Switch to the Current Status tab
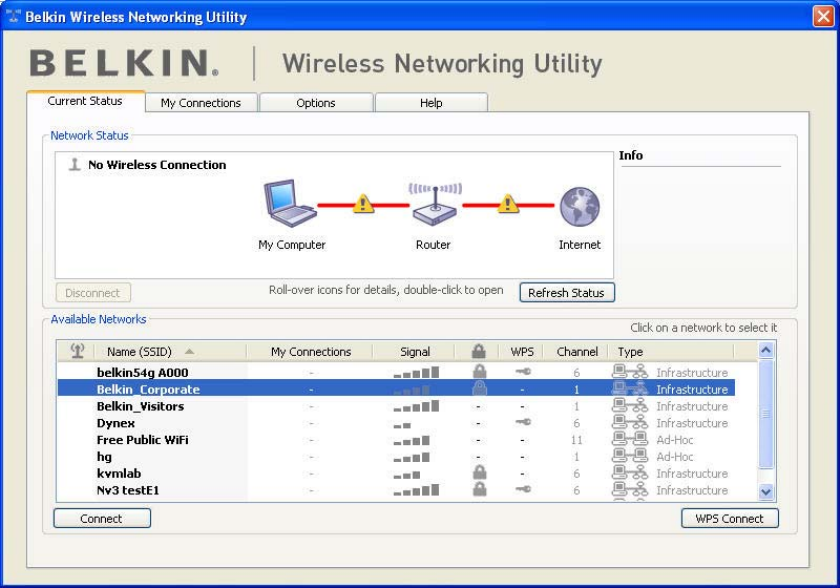Viewport: 840px width, 588px height. [x=86, y=101]
